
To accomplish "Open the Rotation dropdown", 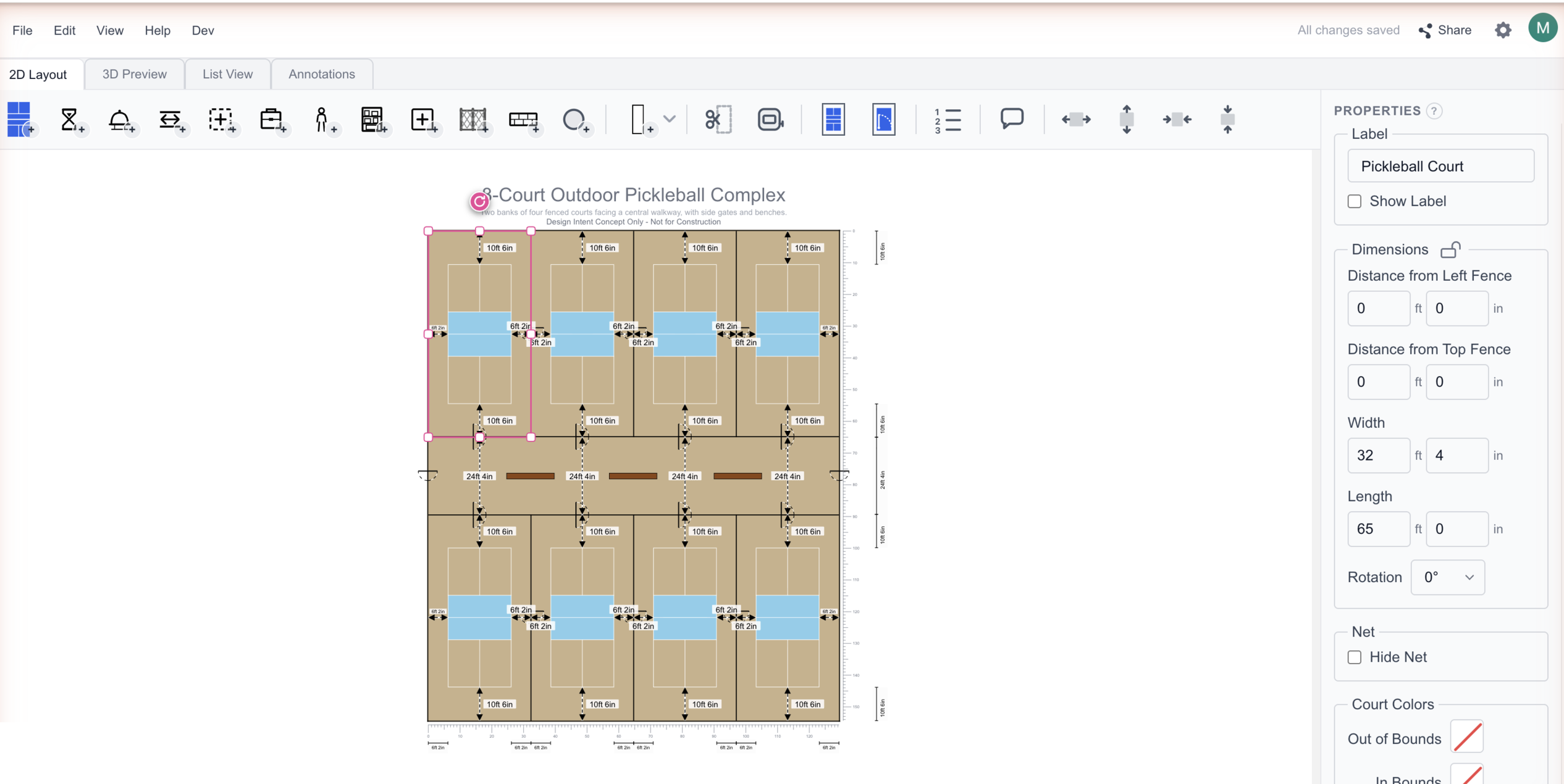I will [x=1447, y=577].
